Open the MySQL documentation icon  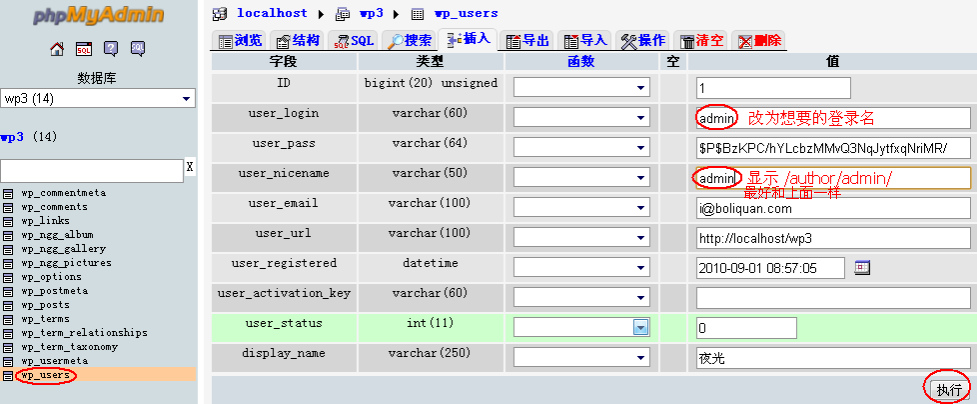pyautogui.click(x=138, y=49)
